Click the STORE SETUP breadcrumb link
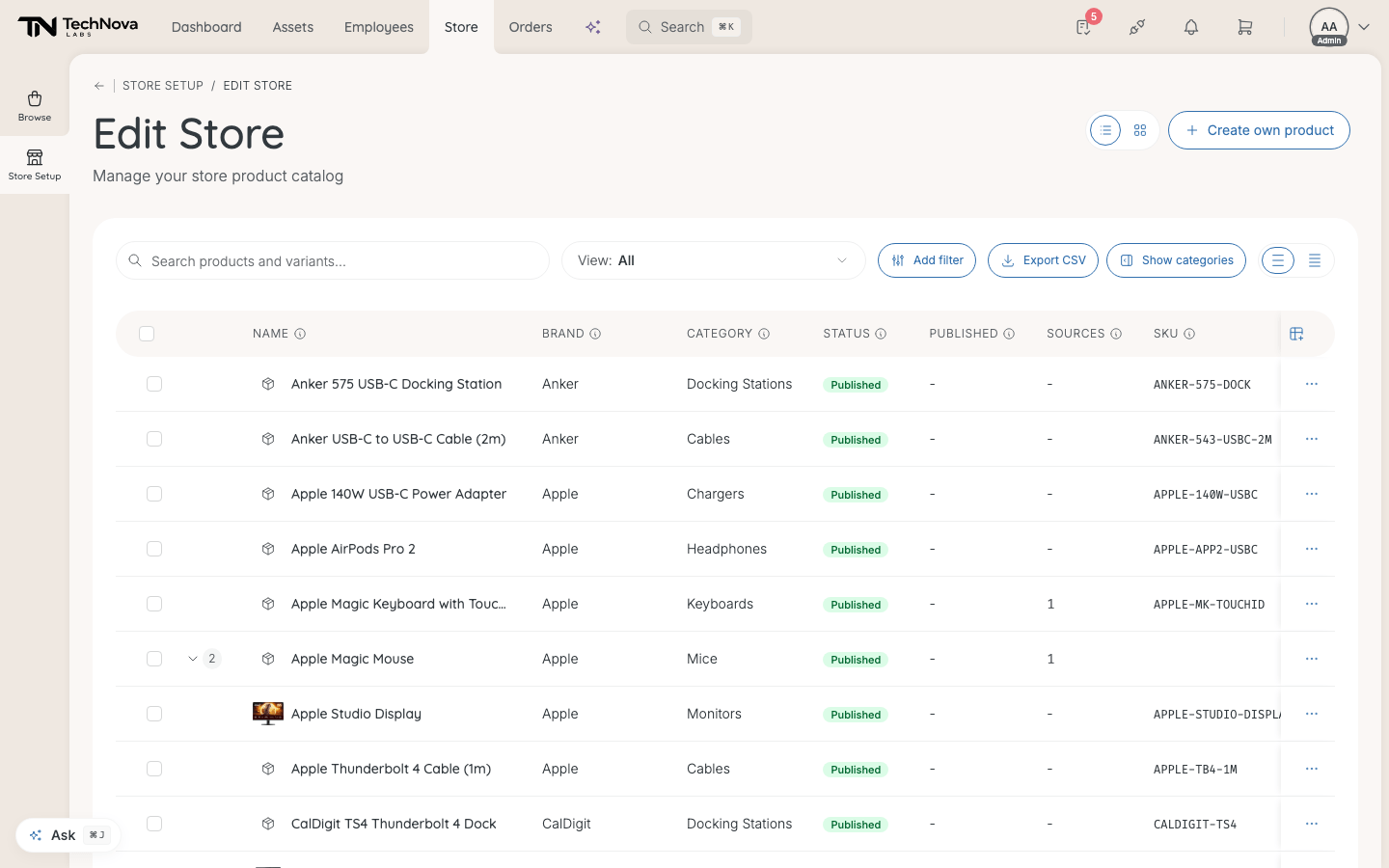Image resolution: width=1389 pixels, height=868 pixels. click(163, 86)
